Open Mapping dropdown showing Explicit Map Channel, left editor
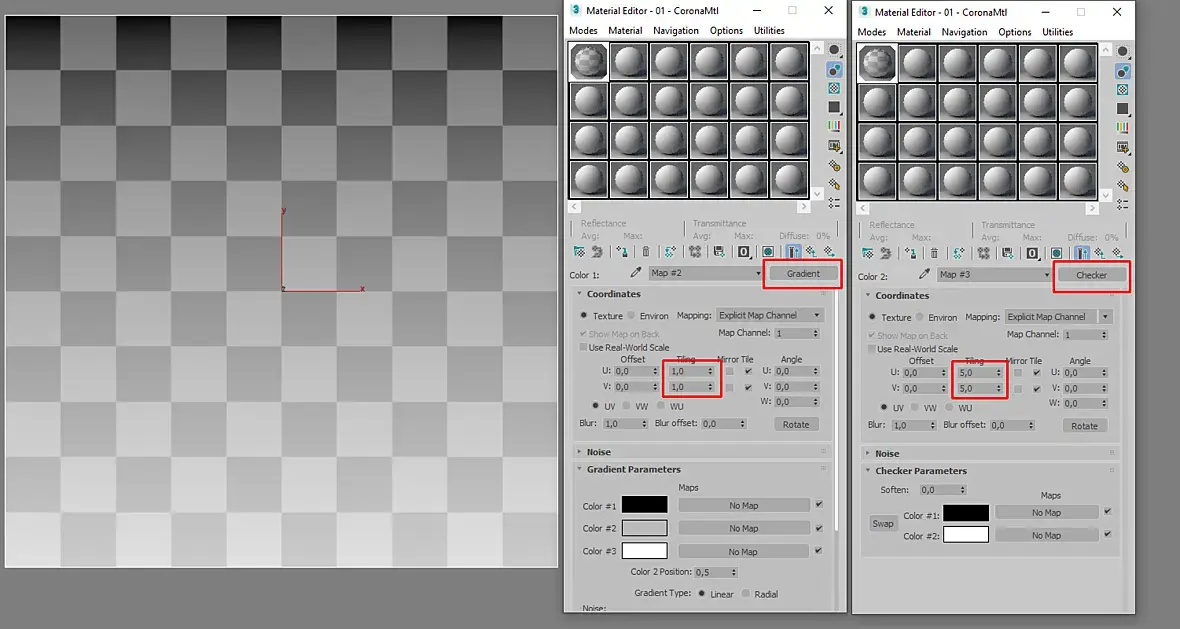The image size is (1180, 629). coord(769,315)
